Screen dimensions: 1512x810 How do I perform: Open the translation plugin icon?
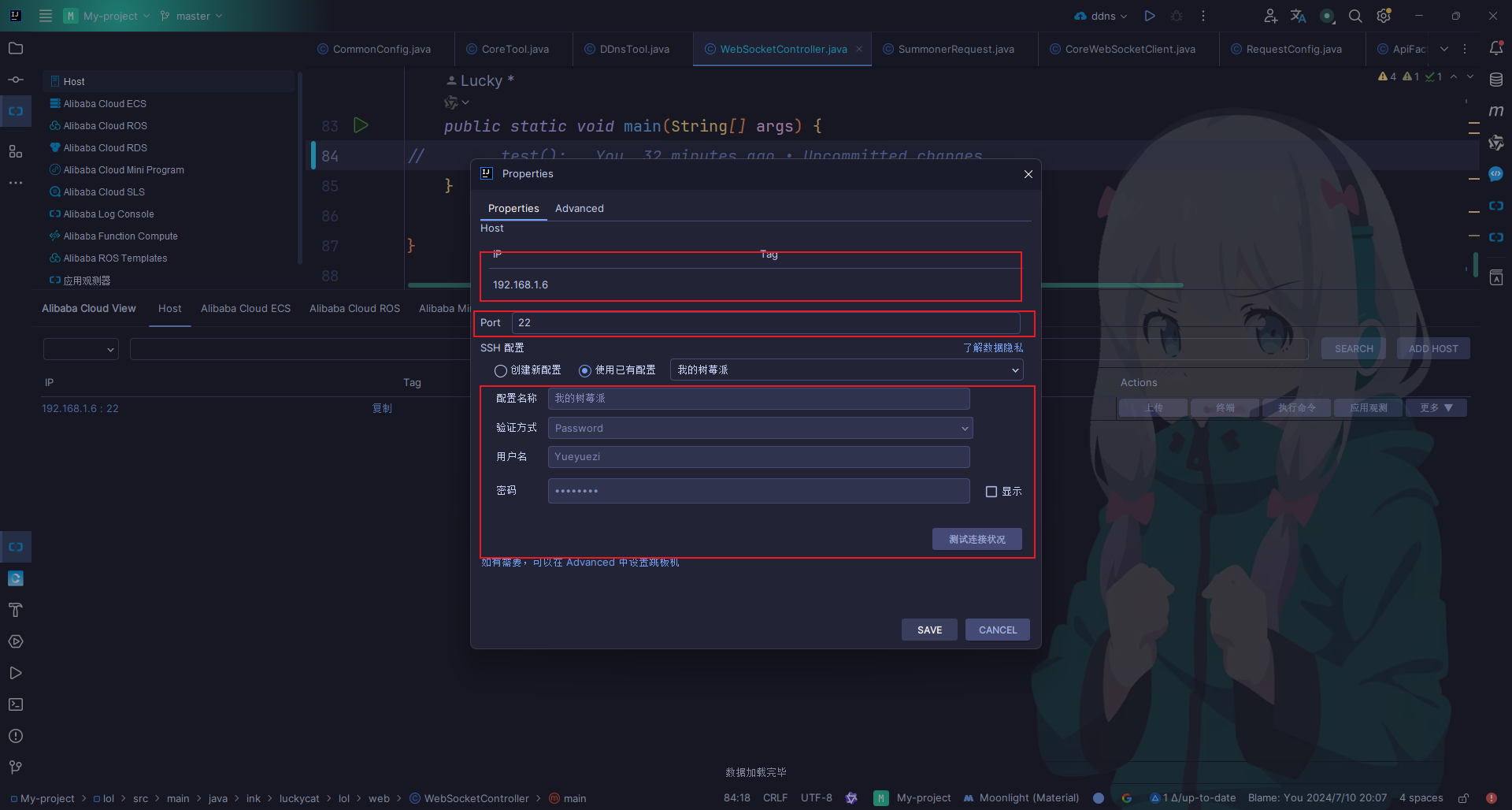click(x=1298, y=16)
